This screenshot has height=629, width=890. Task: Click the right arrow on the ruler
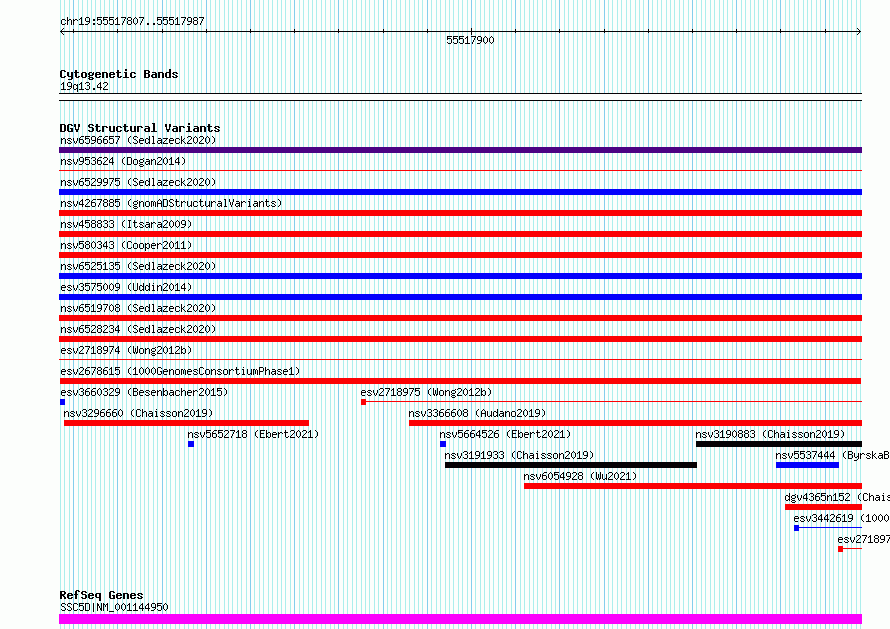point(859,32)
